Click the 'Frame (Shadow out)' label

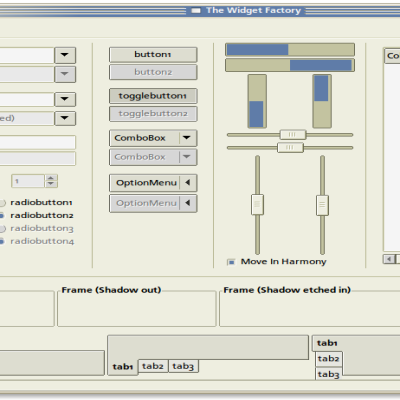point(111,290)
